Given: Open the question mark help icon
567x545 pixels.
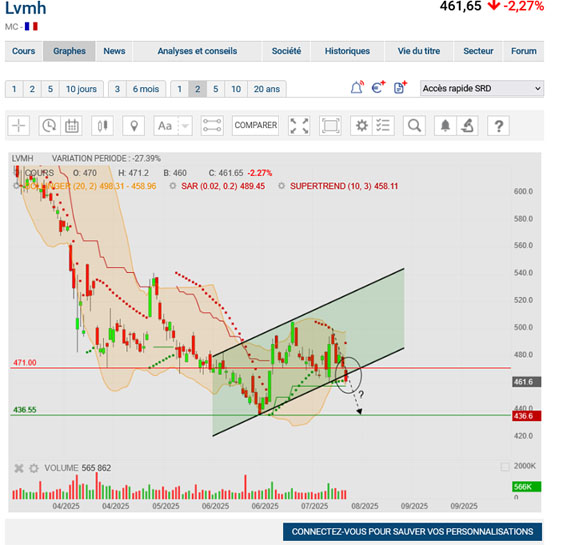Looking at the screenshot, I should pos(499,126).
